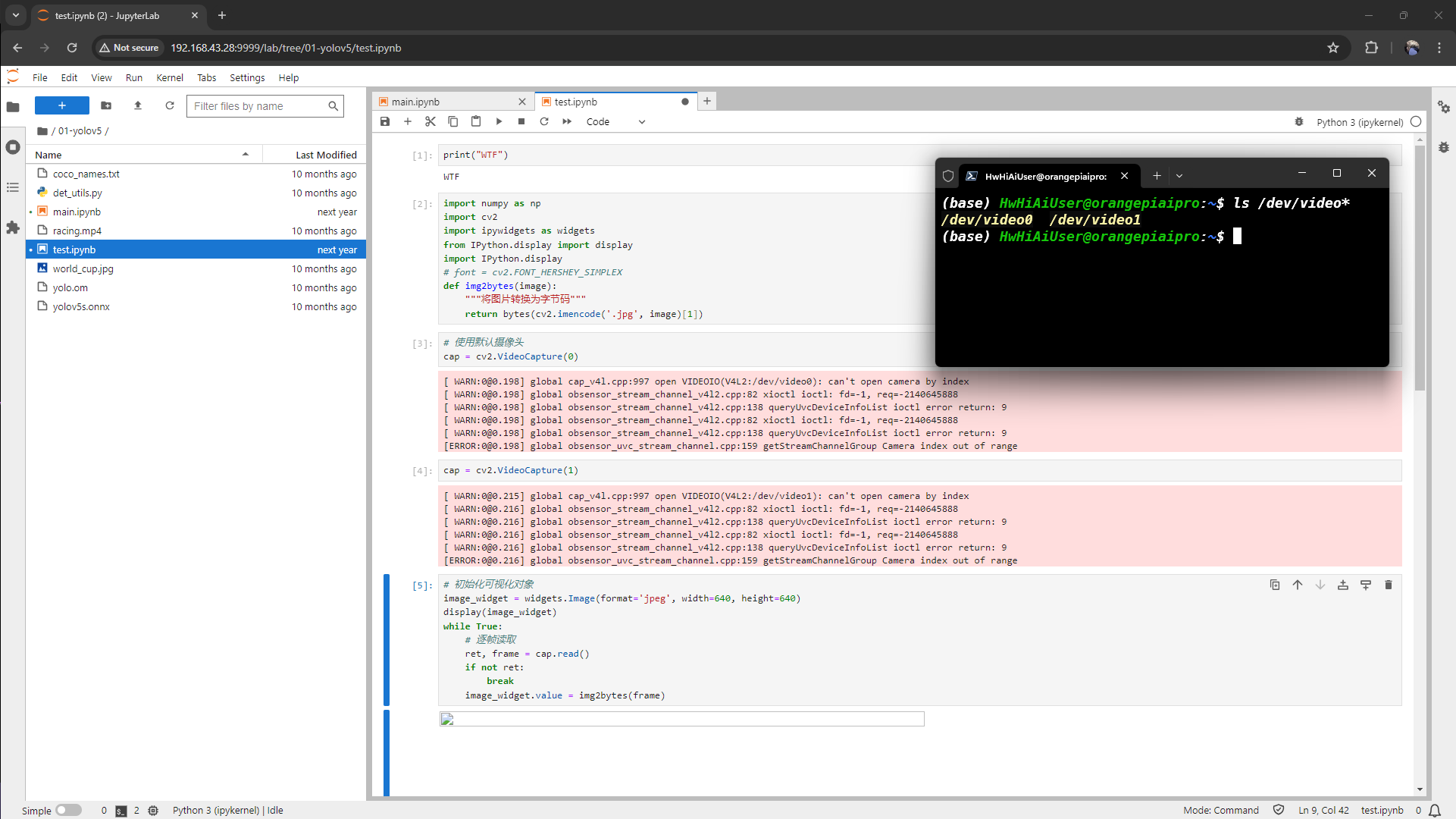Toggle Simple interface mode switch
The image size is (1456, 819).
(68, 810)
